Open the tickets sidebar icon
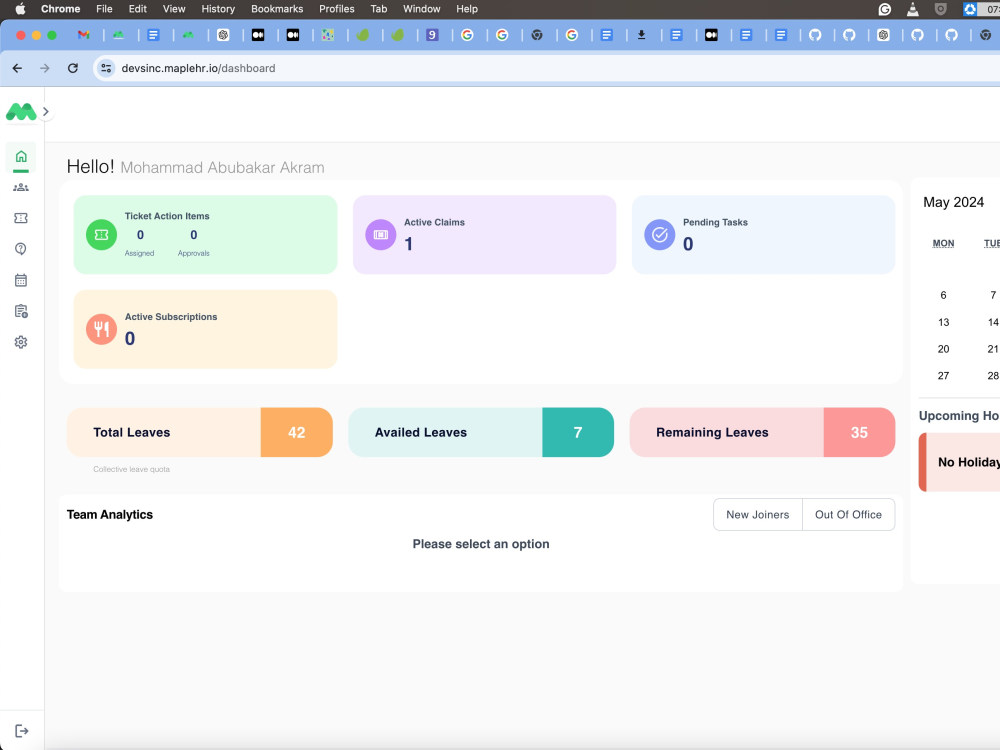 (x=21, y=218)
